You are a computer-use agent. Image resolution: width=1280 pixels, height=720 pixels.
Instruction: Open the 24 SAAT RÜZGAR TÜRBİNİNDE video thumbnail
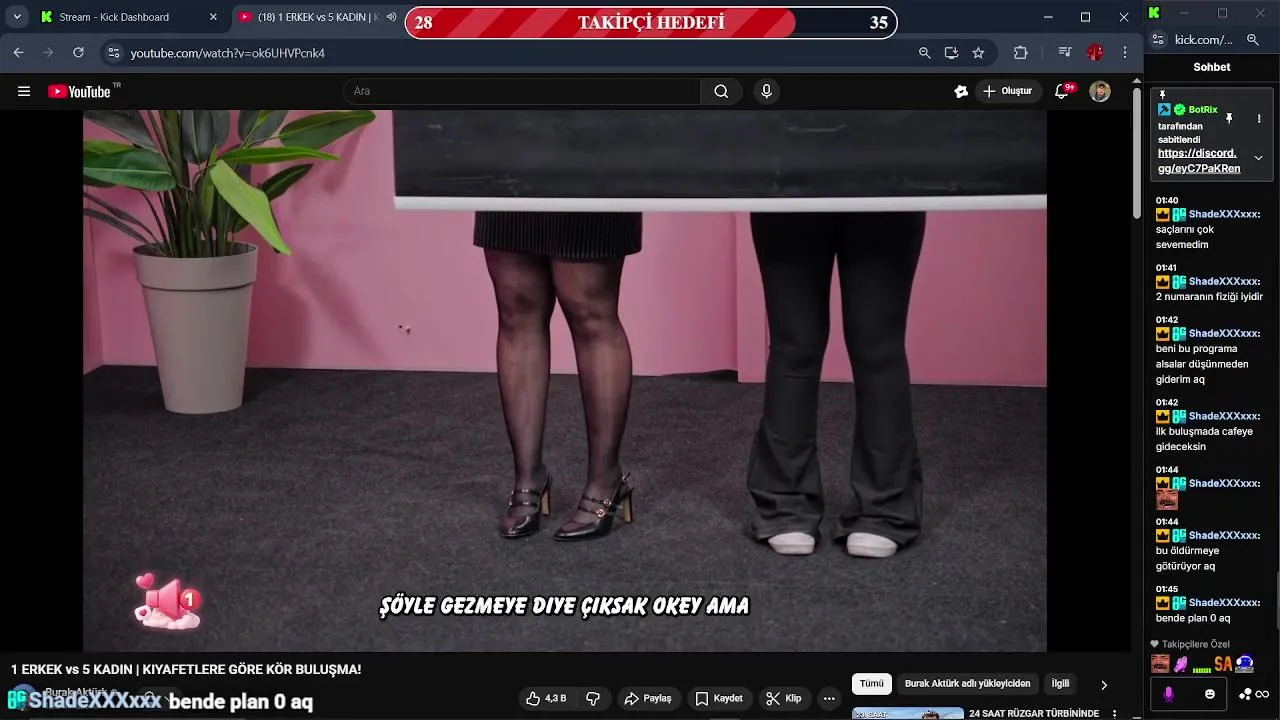coord(908,713)
